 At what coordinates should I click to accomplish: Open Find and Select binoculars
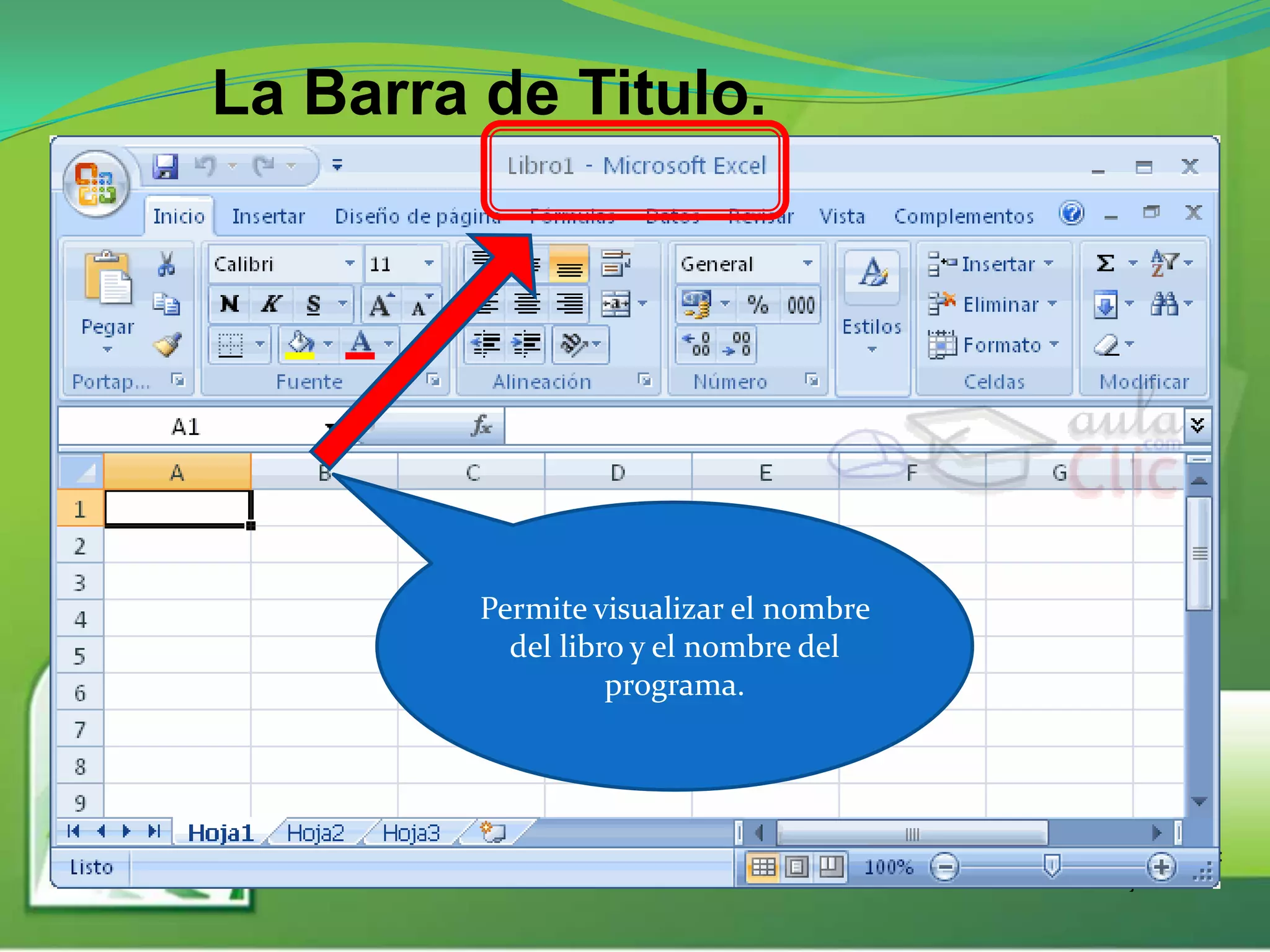pos(1164,304)
